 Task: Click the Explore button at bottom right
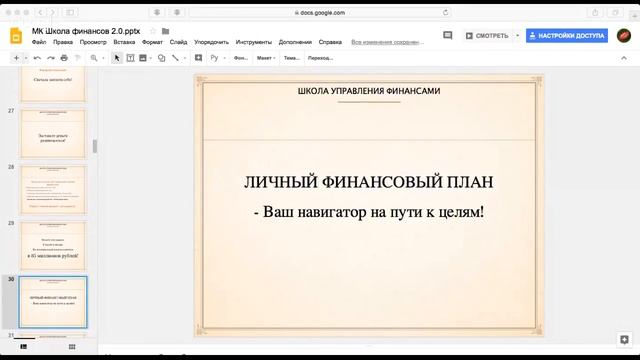tap(624, 340)
